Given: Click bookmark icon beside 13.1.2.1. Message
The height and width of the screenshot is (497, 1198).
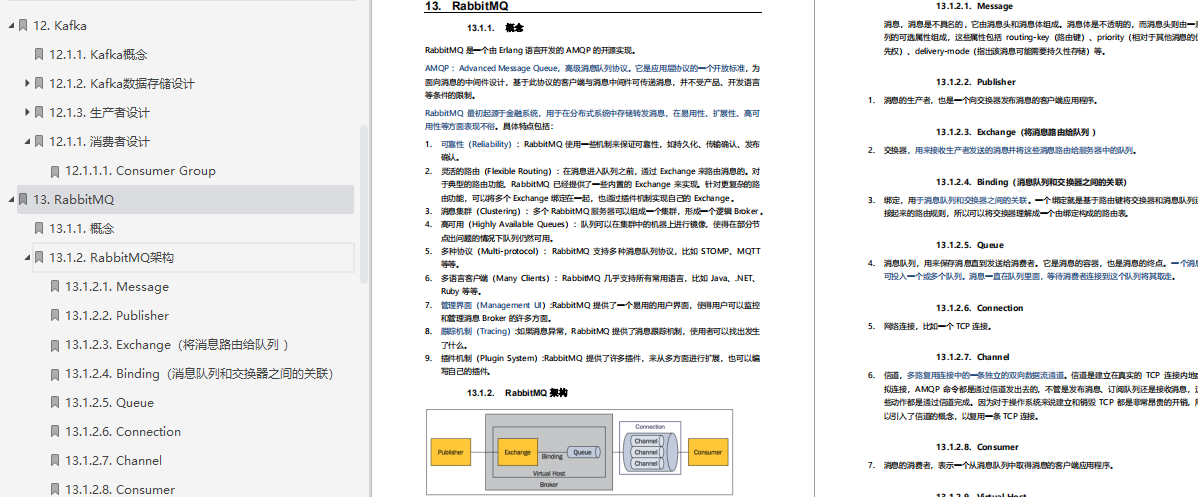Looking at the screenshot, I should pos(55,287).
